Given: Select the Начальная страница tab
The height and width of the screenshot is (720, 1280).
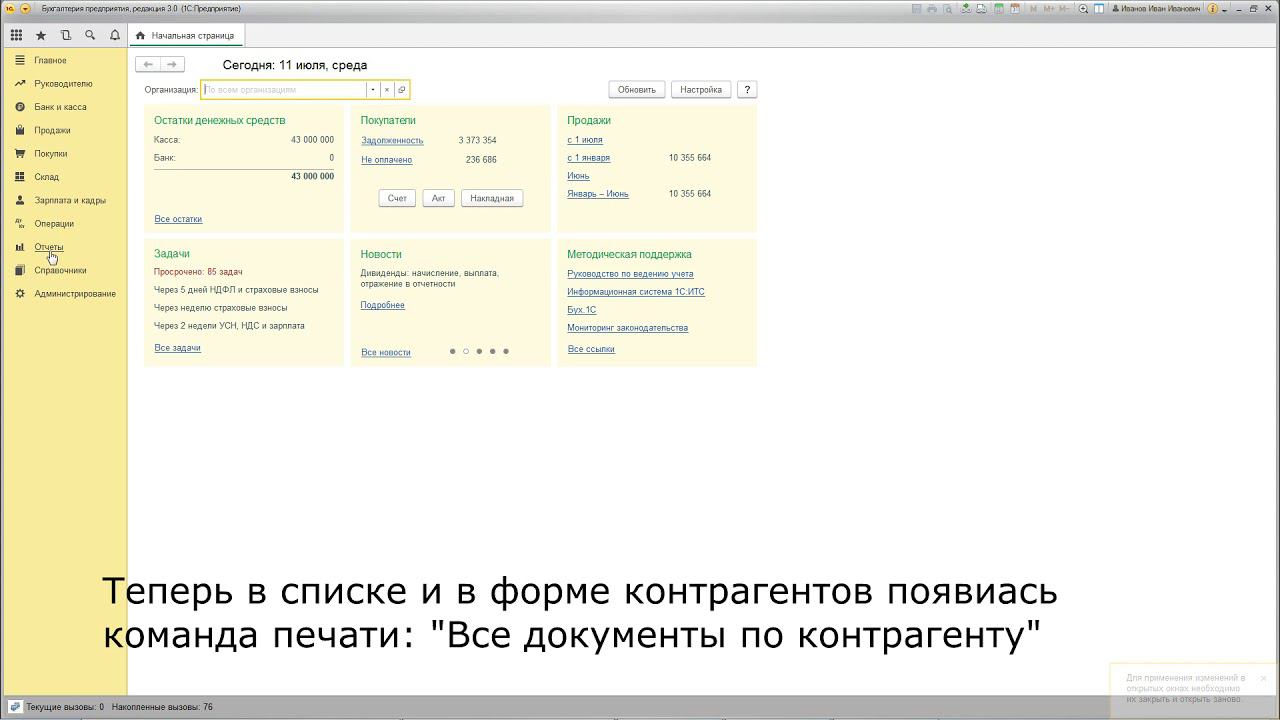Looking at the screenshot, I should coord(186,36).
